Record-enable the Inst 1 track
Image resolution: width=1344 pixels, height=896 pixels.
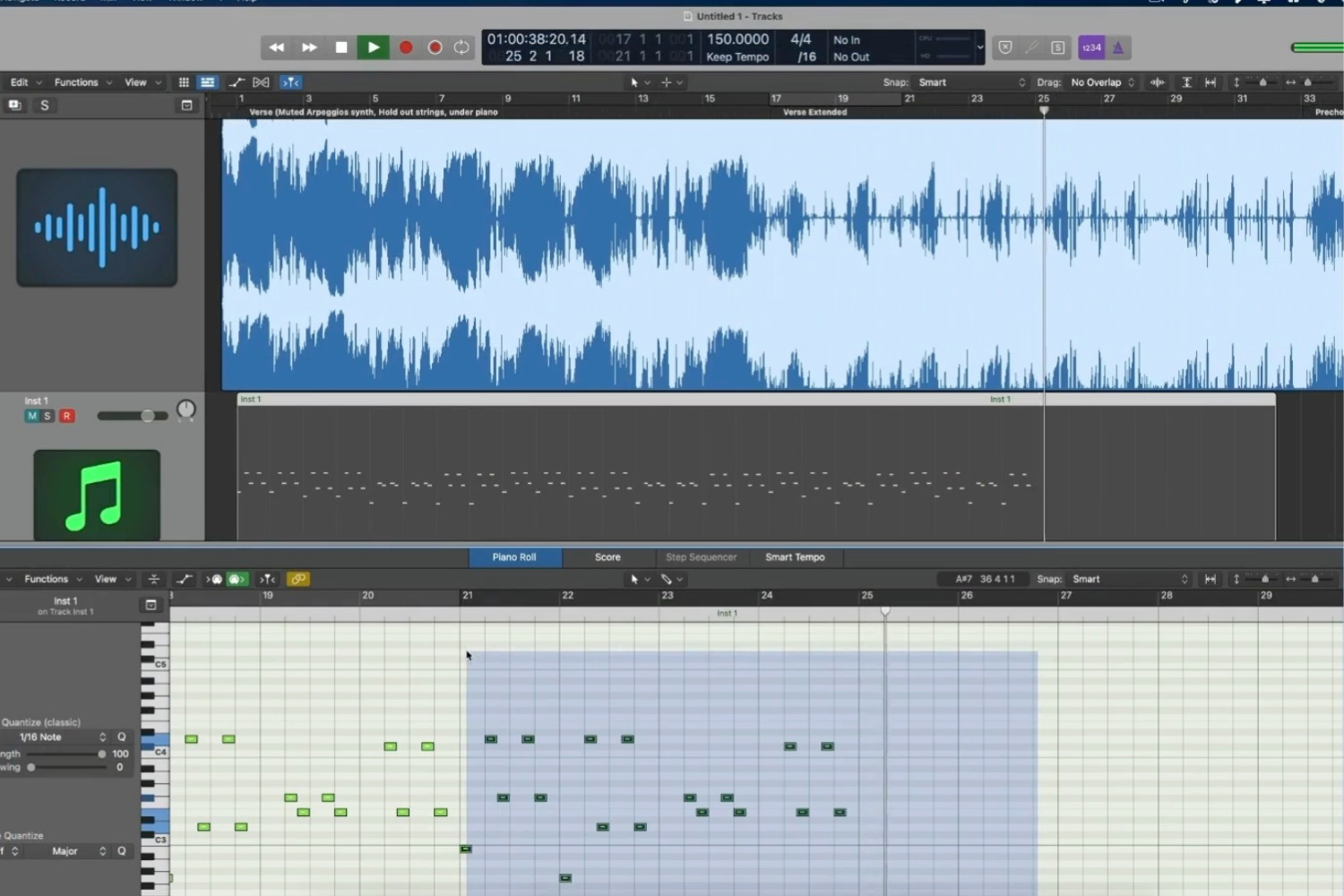(66, 416)
